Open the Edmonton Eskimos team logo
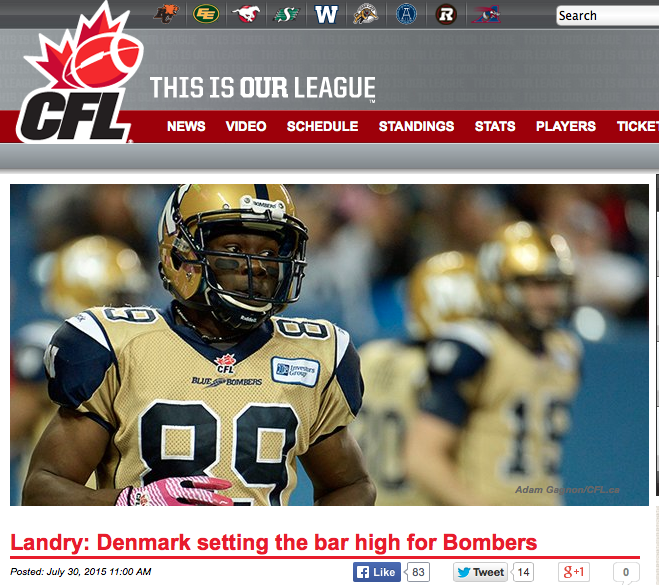The width and height of the screenshot is (659, 585). click(206, 14)
